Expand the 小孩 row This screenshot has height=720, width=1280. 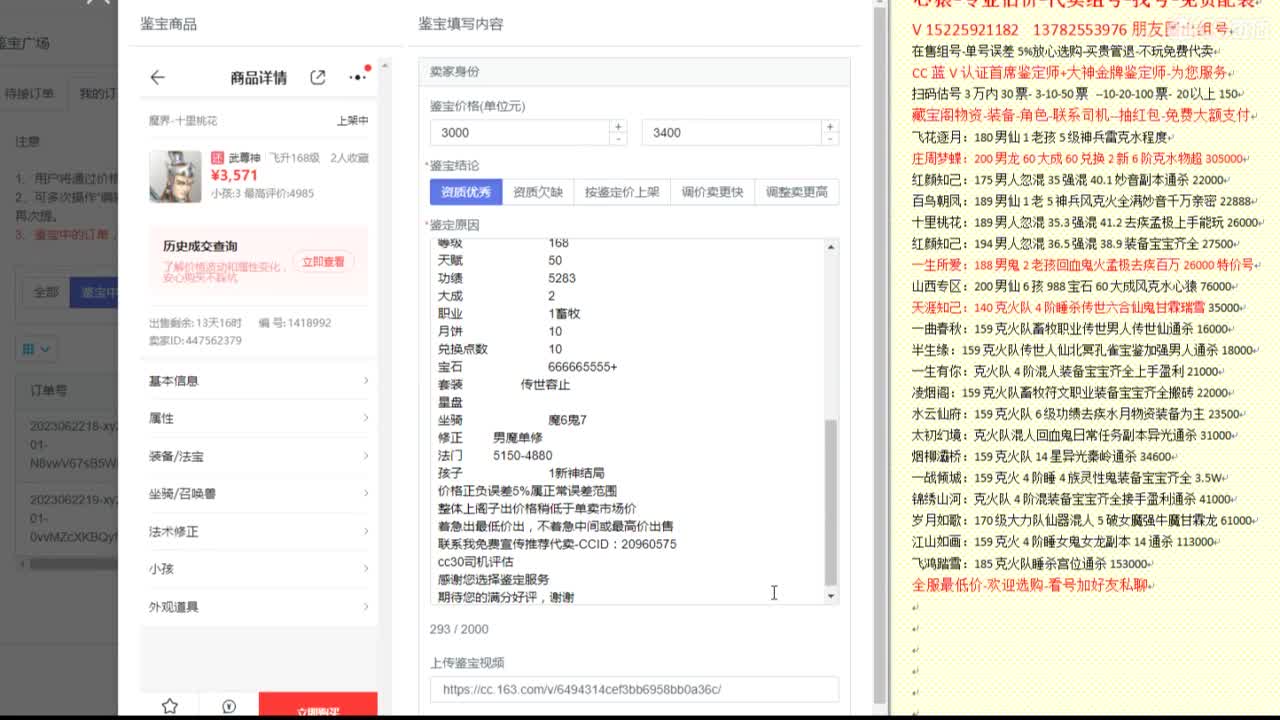(x=259, y=568)
